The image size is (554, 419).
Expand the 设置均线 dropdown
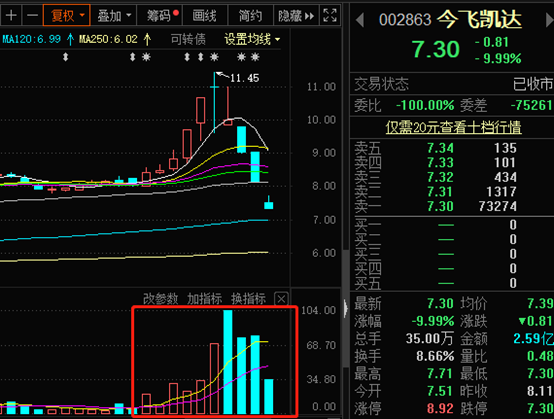252,39
